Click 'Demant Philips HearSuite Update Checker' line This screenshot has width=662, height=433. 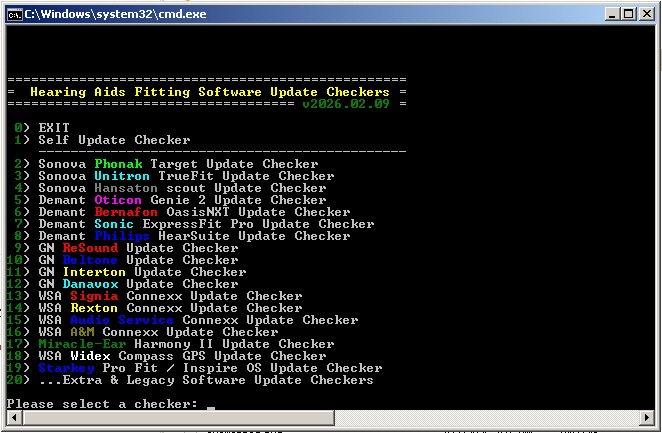click(182, 236)
